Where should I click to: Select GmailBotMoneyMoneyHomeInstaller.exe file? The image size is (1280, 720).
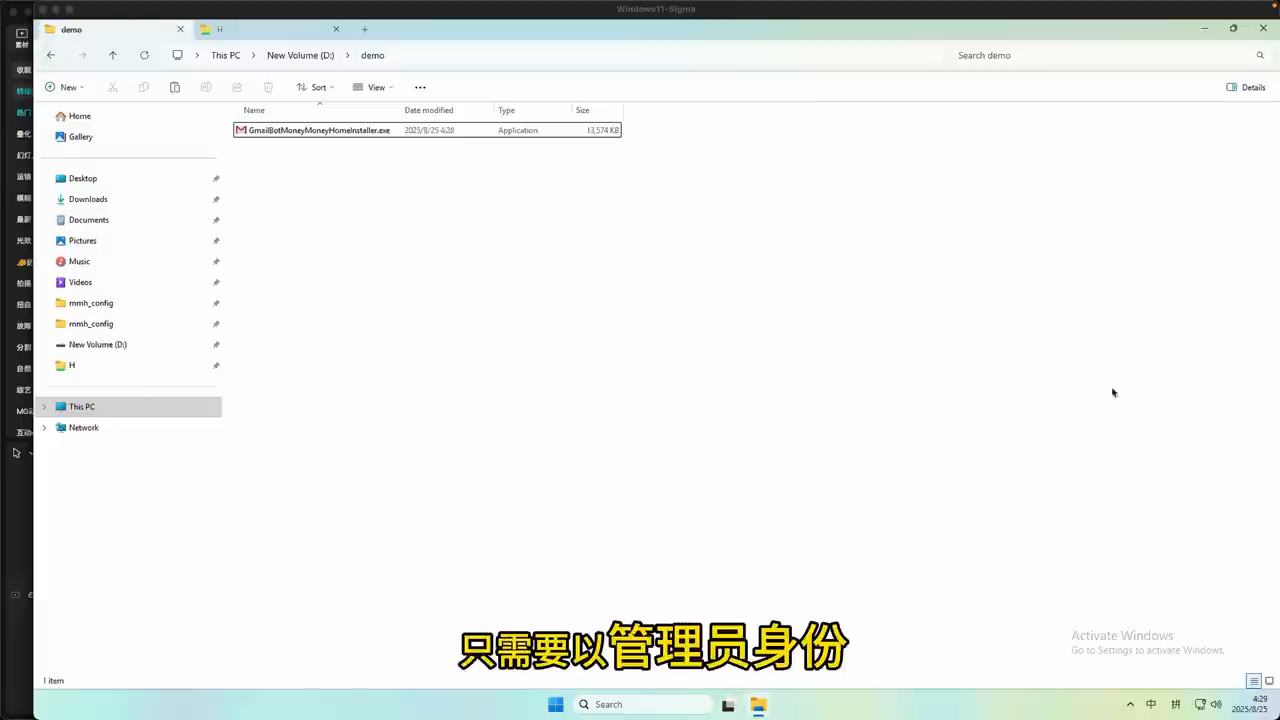pyautogui.click(x=427, y=130)
